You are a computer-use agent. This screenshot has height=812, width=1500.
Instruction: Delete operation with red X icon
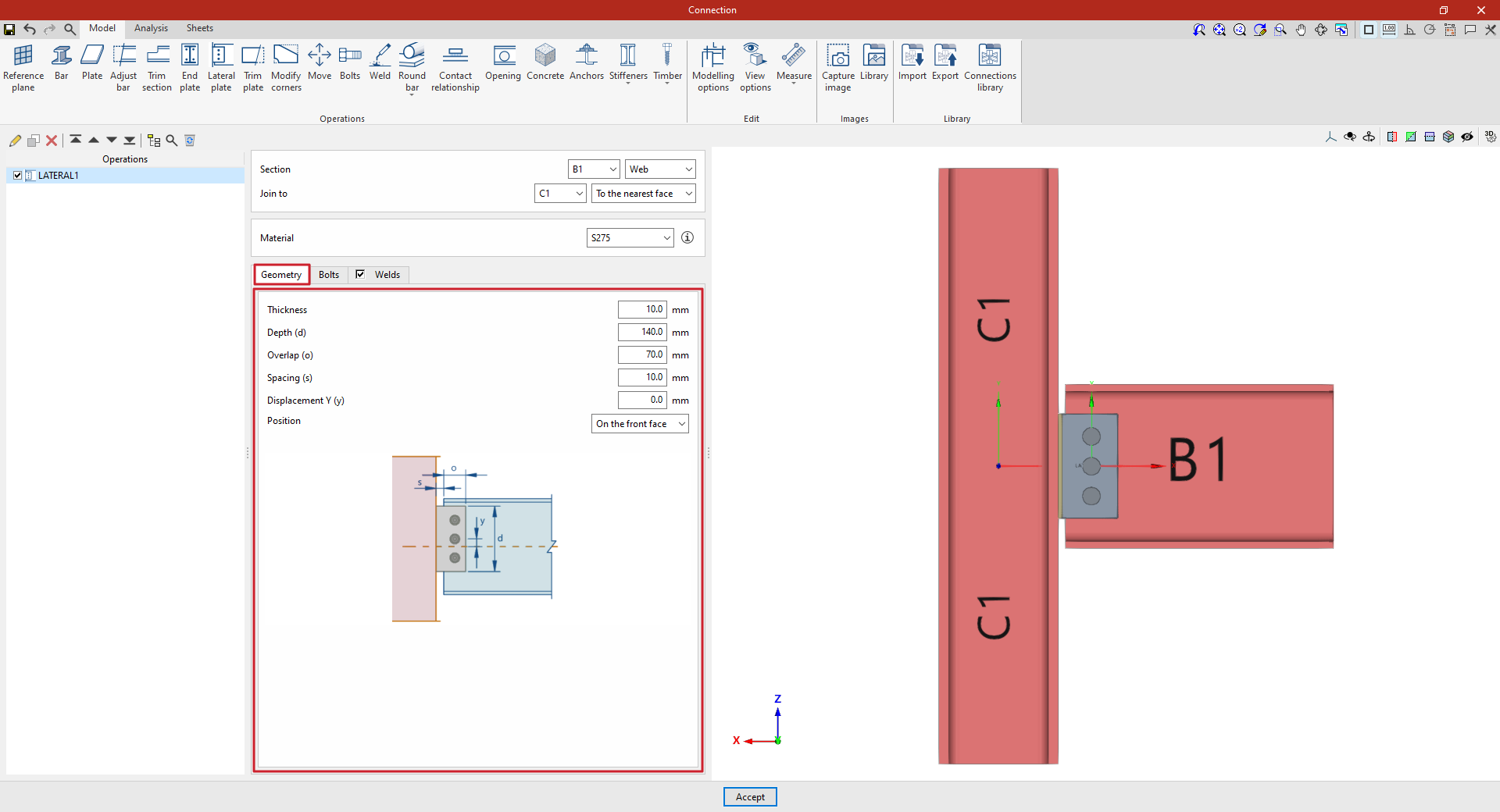(52, 141)
